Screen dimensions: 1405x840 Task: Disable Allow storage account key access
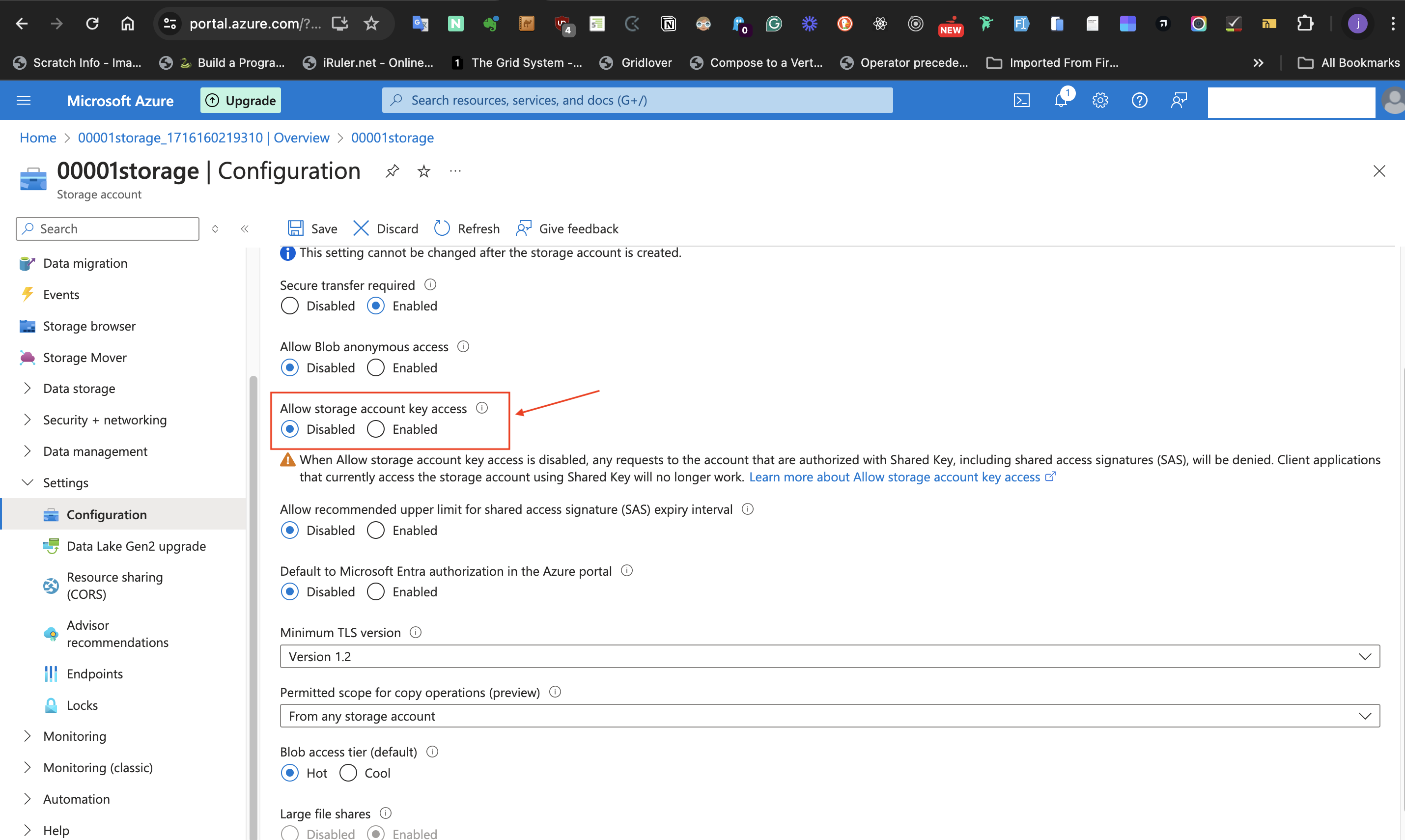tap(289, 428)
